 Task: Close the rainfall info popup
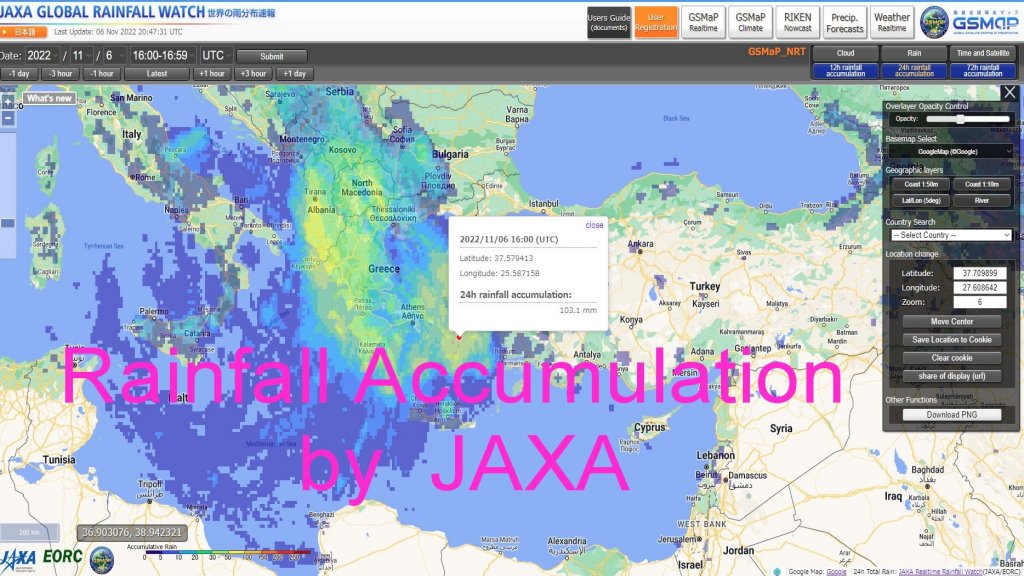tap(594, 225)
